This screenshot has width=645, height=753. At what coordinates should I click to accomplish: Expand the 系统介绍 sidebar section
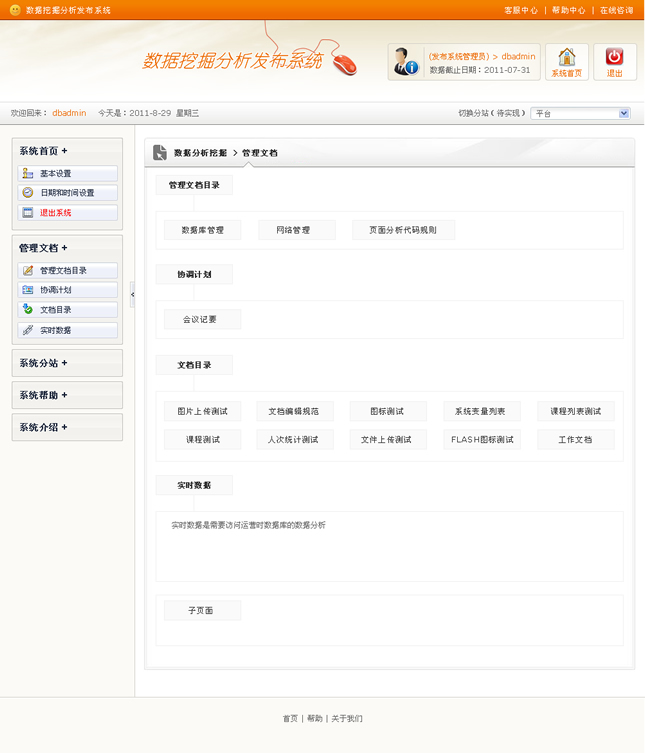(x=67, y=427)
